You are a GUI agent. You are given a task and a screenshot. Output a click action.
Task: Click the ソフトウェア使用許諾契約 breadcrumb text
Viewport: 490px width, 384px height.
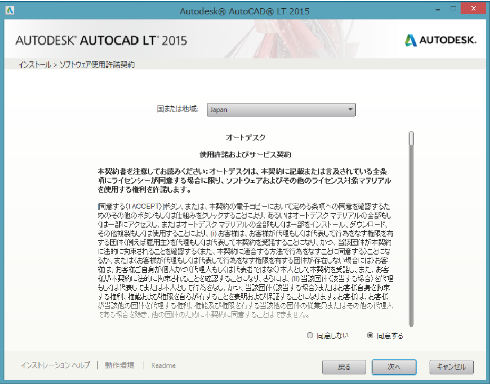click(x=97, y=64)
